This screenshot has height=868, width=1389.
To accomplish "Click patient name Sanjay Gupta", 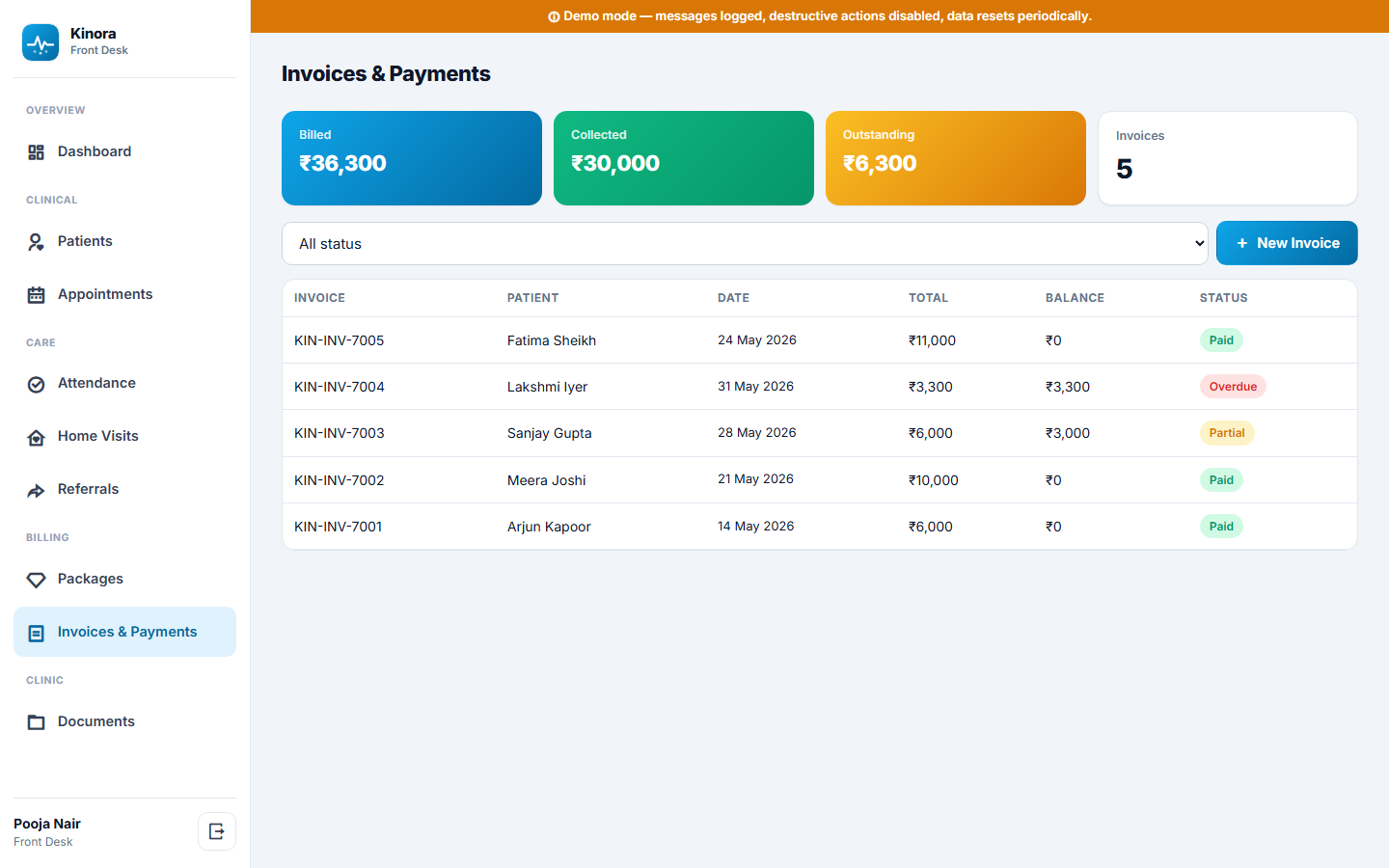I will (550, 433).
